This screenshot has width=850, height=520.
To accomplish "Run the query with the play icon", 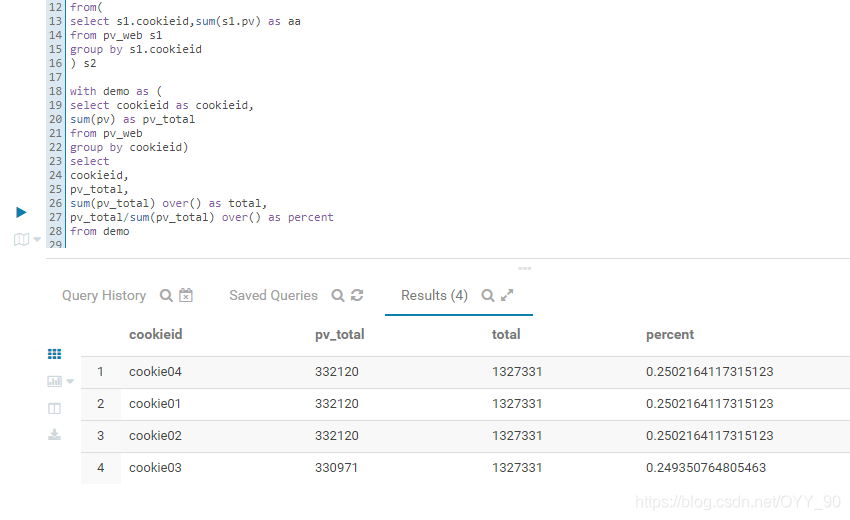I will point(21,212).
